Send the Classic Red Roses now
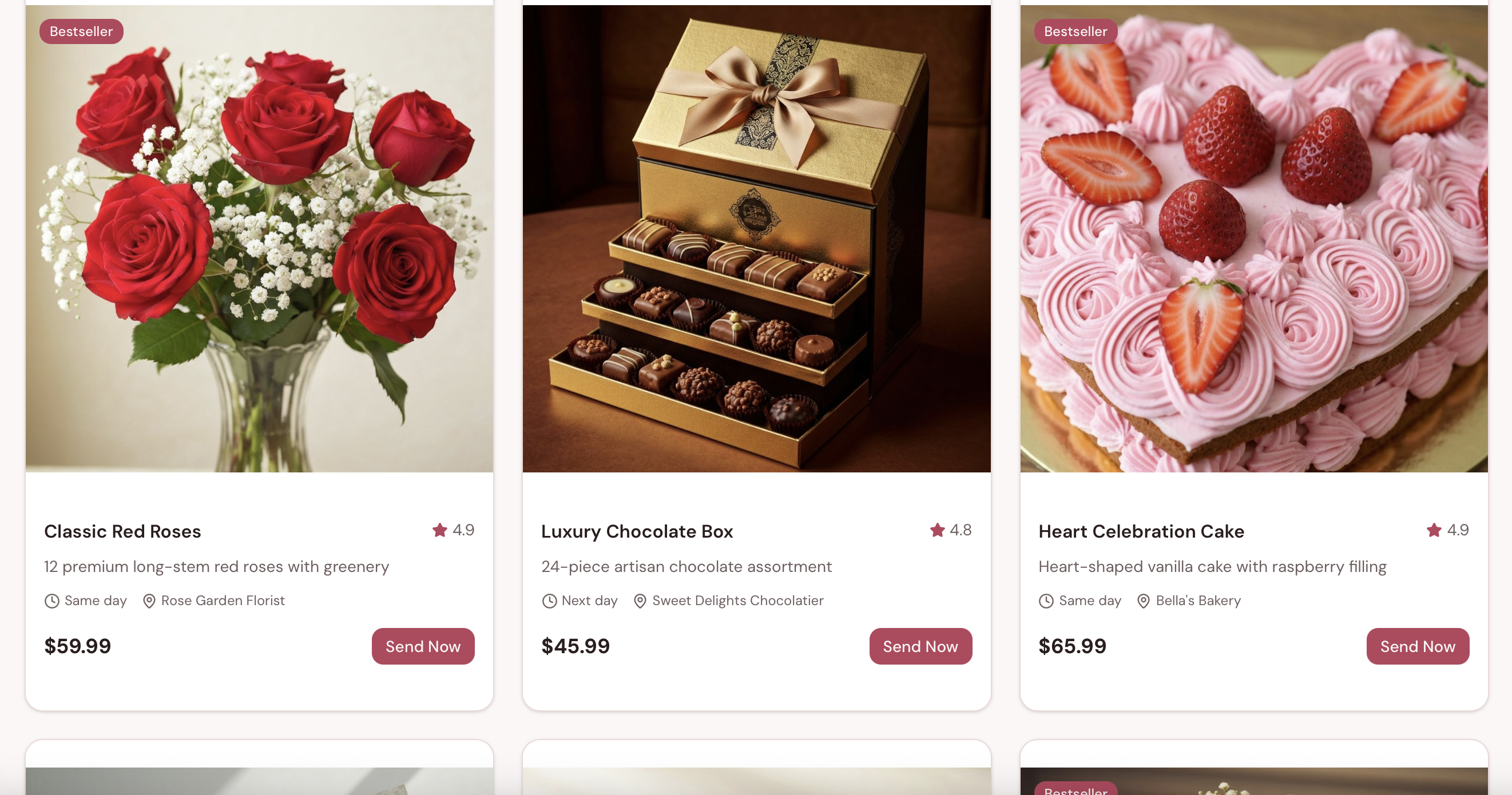The height and width of the screenshot is (795, 1512). pyautogui.click(x=423, y=646)
